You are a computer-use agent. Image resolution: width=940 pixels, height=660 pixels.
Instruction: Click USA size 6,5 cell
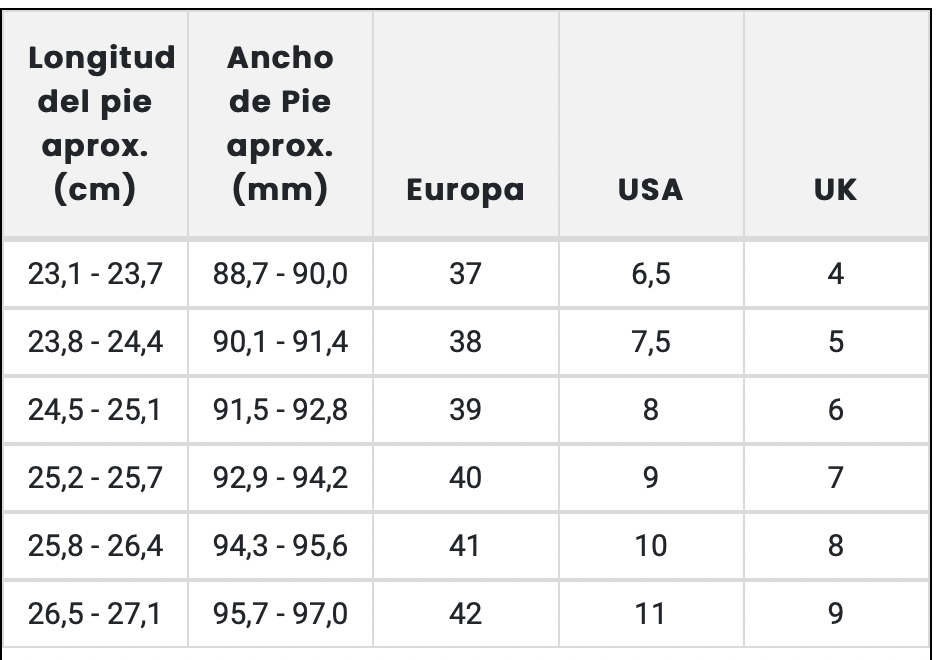650,274
